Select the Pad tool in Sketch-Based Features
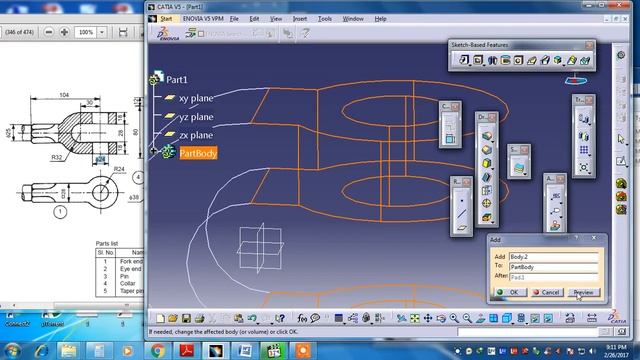Viewport: 640px width, 360px height. click(x=464, y=60)
